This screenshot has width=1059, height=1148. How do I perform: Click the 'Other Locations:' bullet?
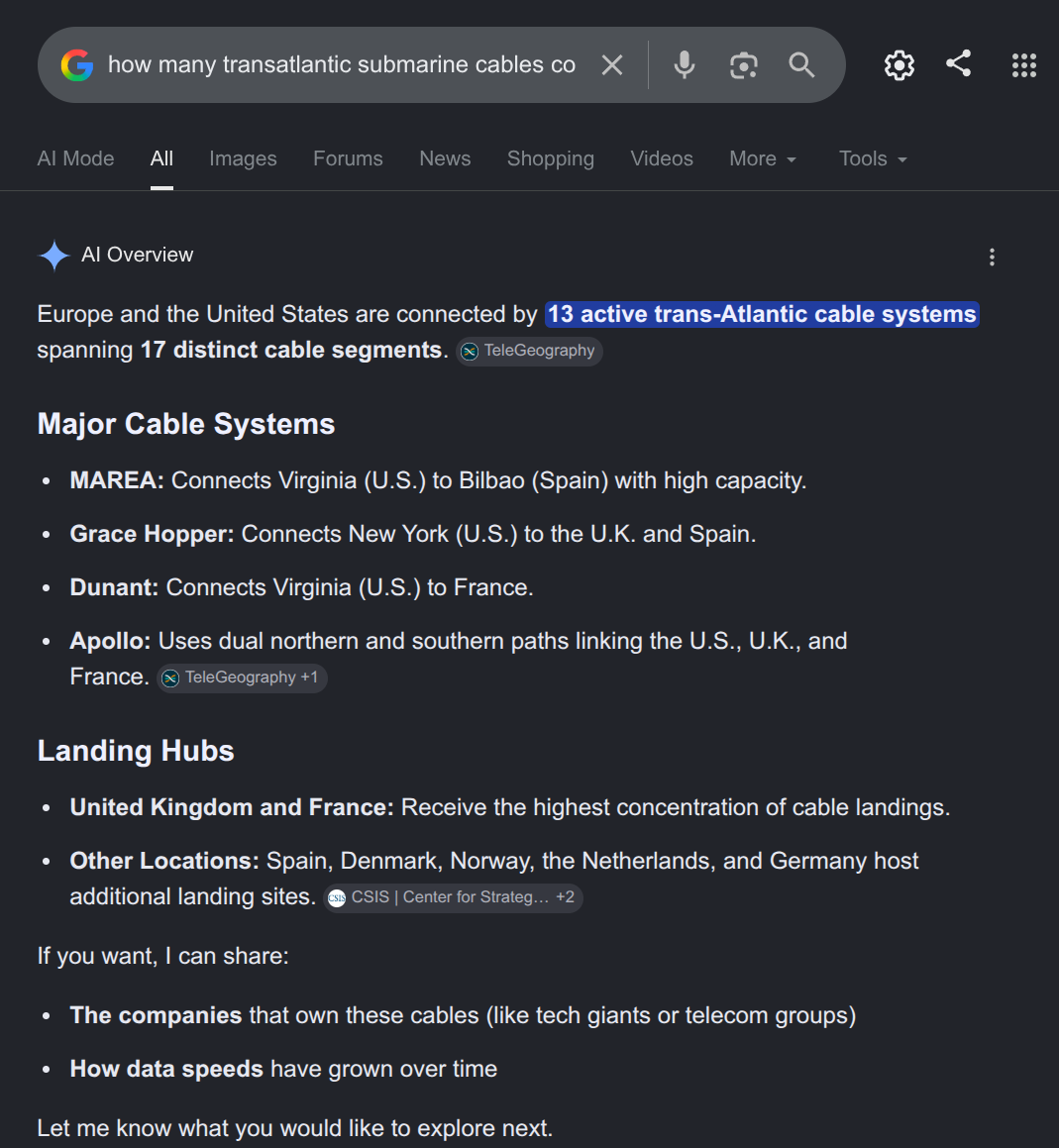coord(493,879)
